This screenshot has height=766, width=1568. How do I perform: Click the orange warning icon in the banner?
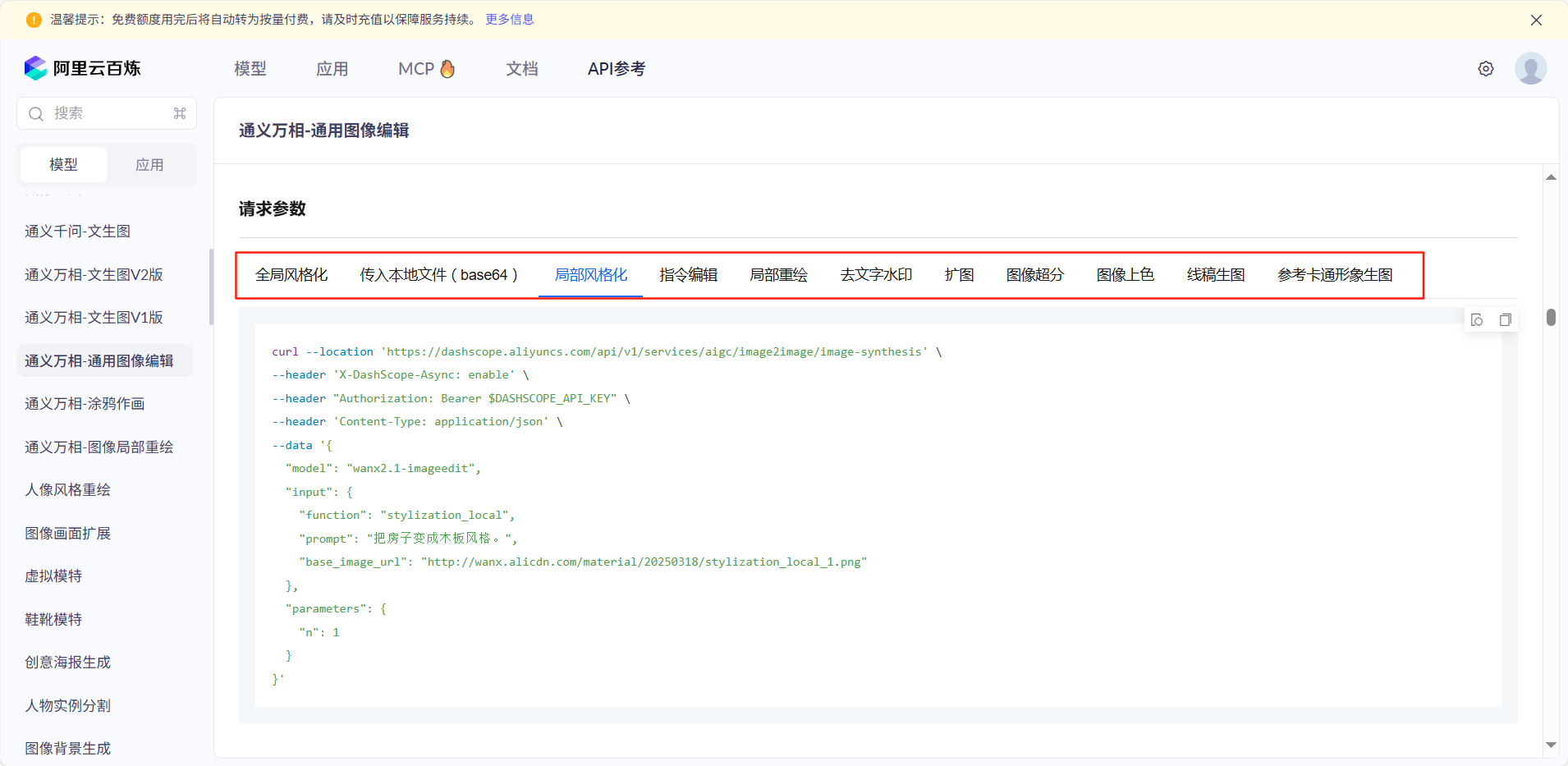[34, 20]
